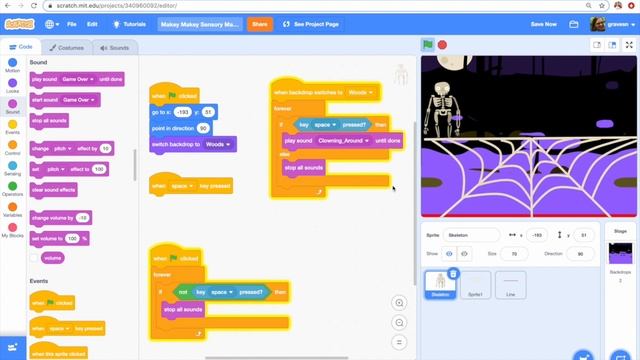Click the clear sound effects block

[x=53, y=190]
